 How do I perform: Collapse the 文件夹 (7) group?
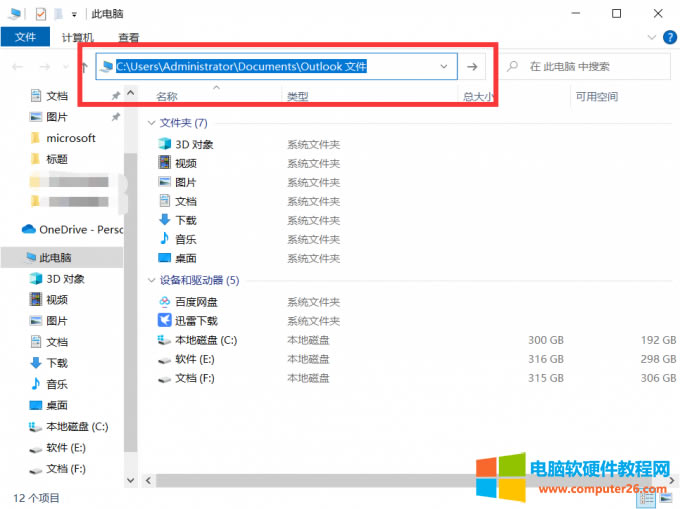click(x=151, y=123)
